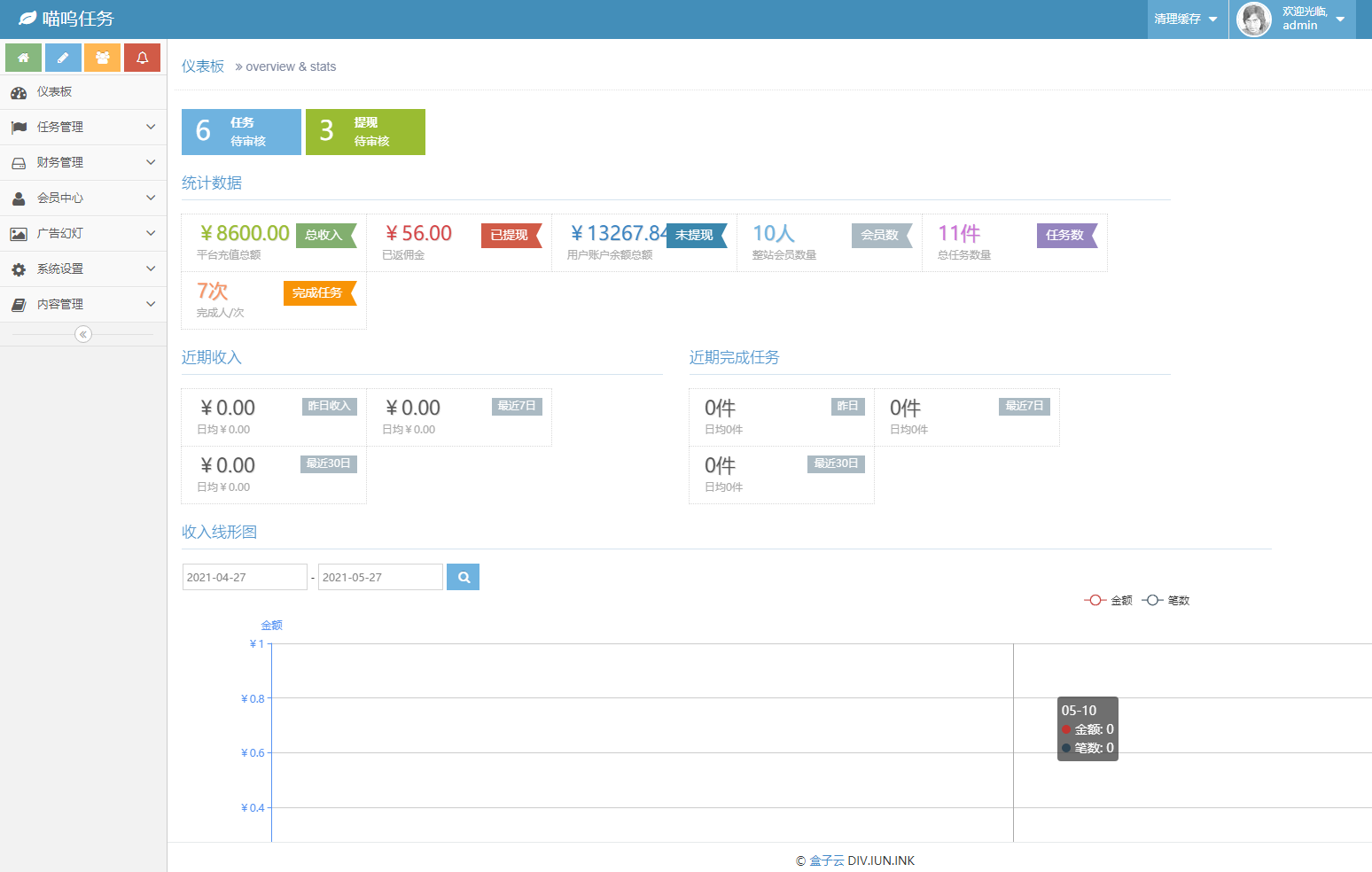The height and width of the screenshot is (872, 1372).
Task: Open the 6 任务待审核 tile
Action: (x=241, y=132)
